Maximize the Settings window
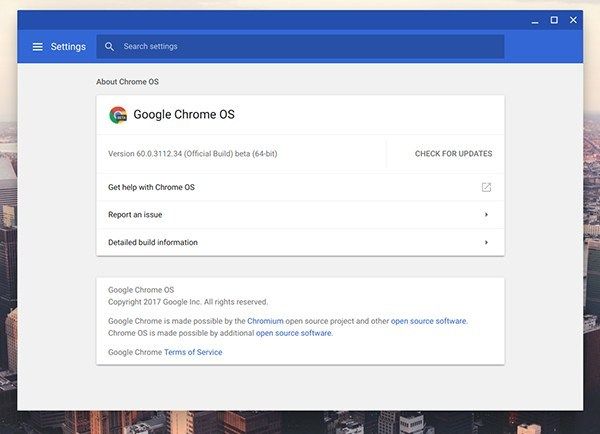 click(x=554, y=20)
